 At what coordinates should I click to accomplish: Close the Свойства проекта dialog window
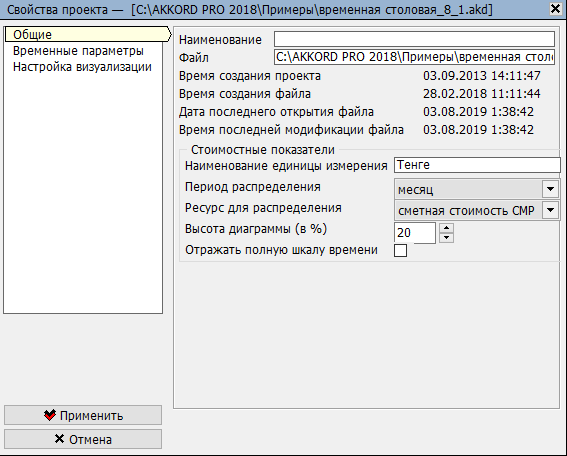coord(555,9)
